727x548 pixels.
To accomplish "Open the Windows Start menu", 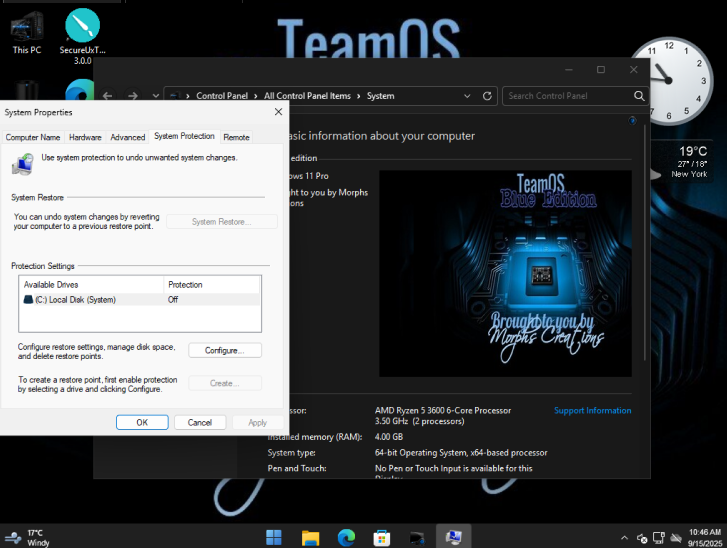I will (274, 537).
